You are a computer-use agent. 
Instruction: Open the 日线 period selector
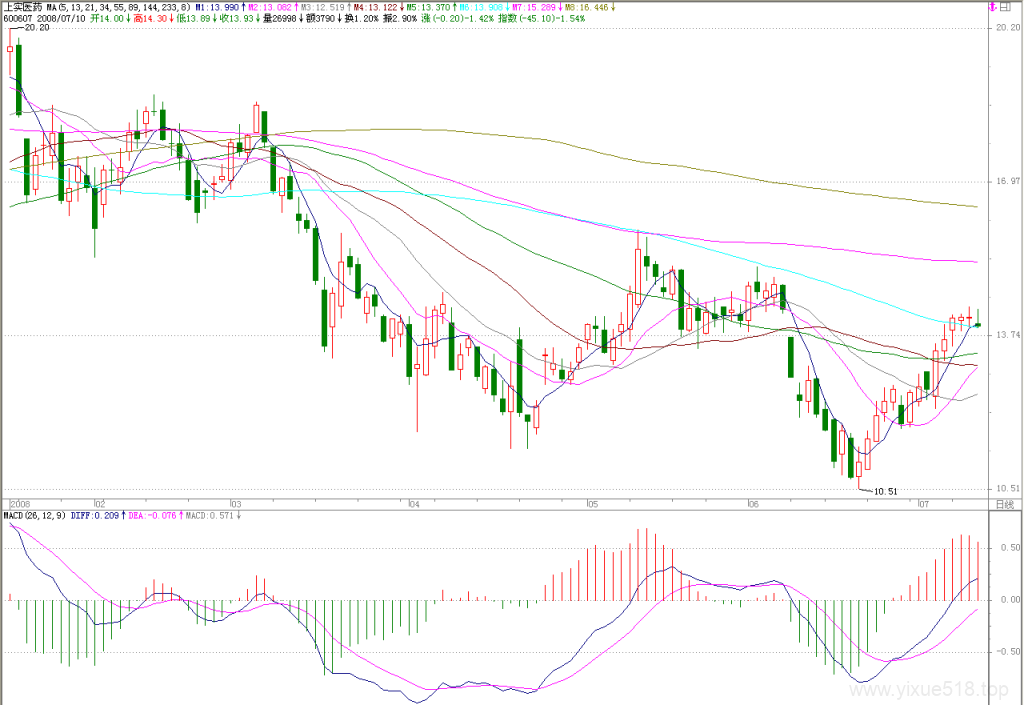click(x=1004, y=504)
